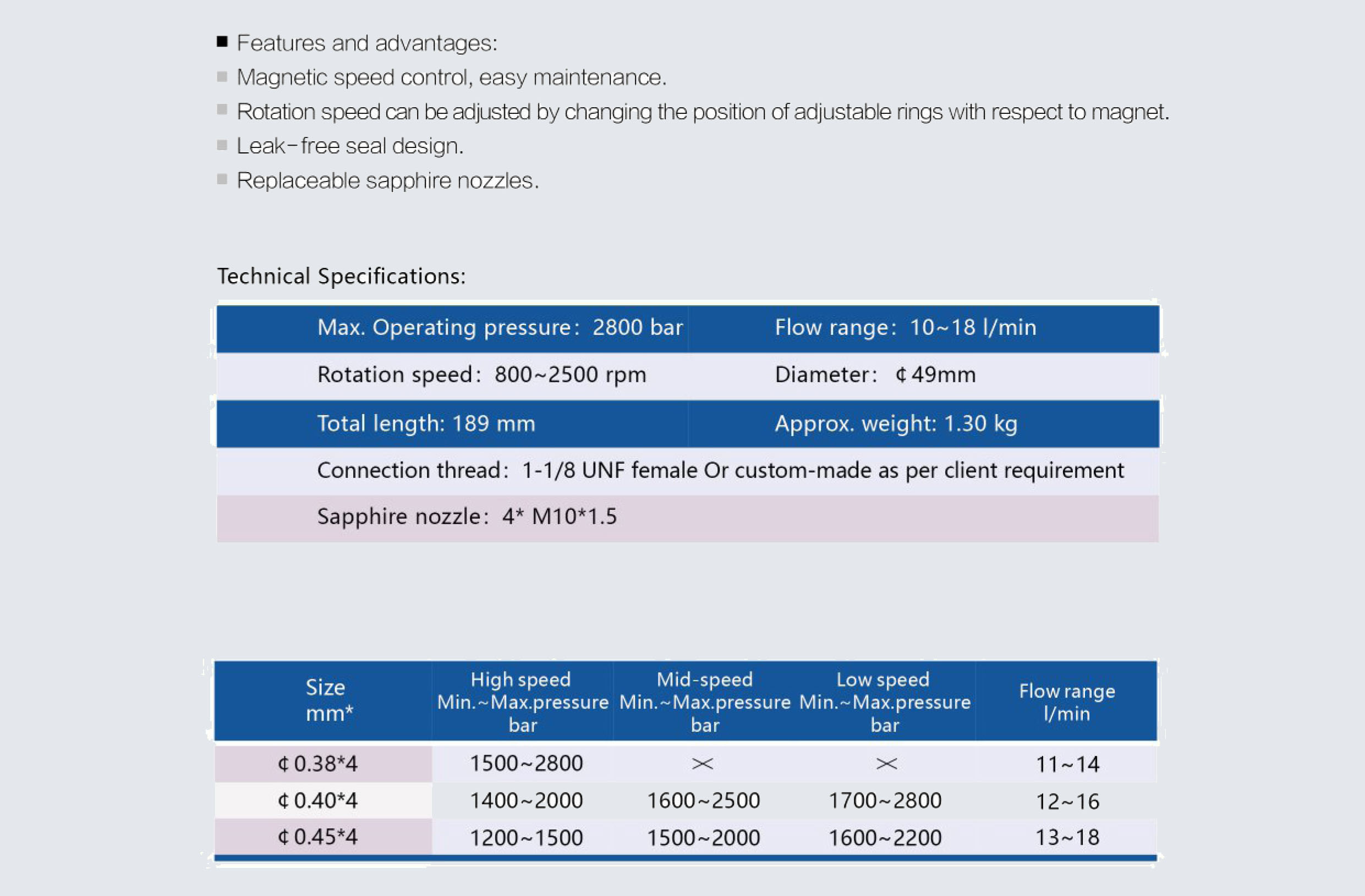Select the Flow range 10~18 l/min cell
Image resolution: width=1365 pixels, height=896 pixels.
923,328
